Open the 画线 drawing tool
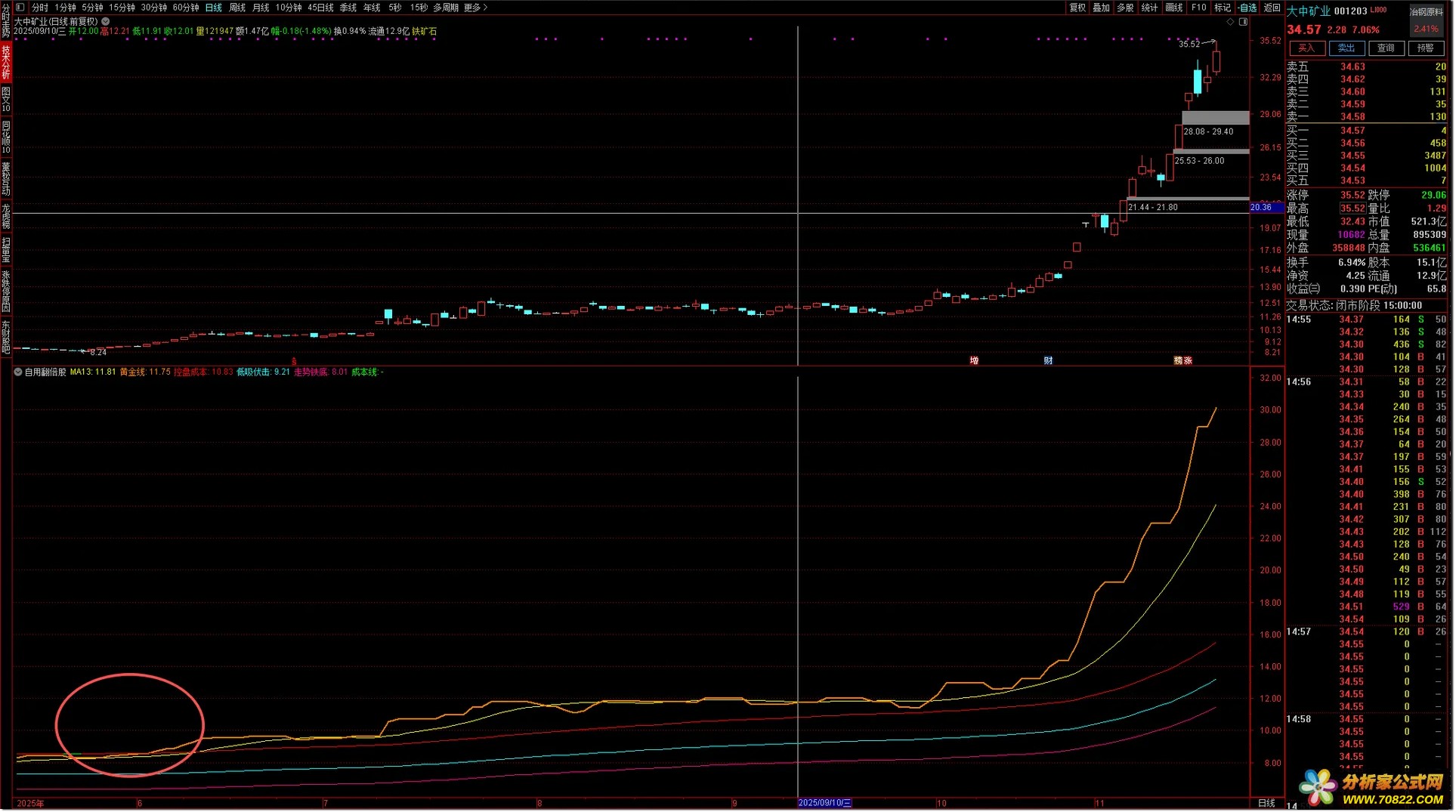This screenshot has height=812, width=1456. 1174,8
